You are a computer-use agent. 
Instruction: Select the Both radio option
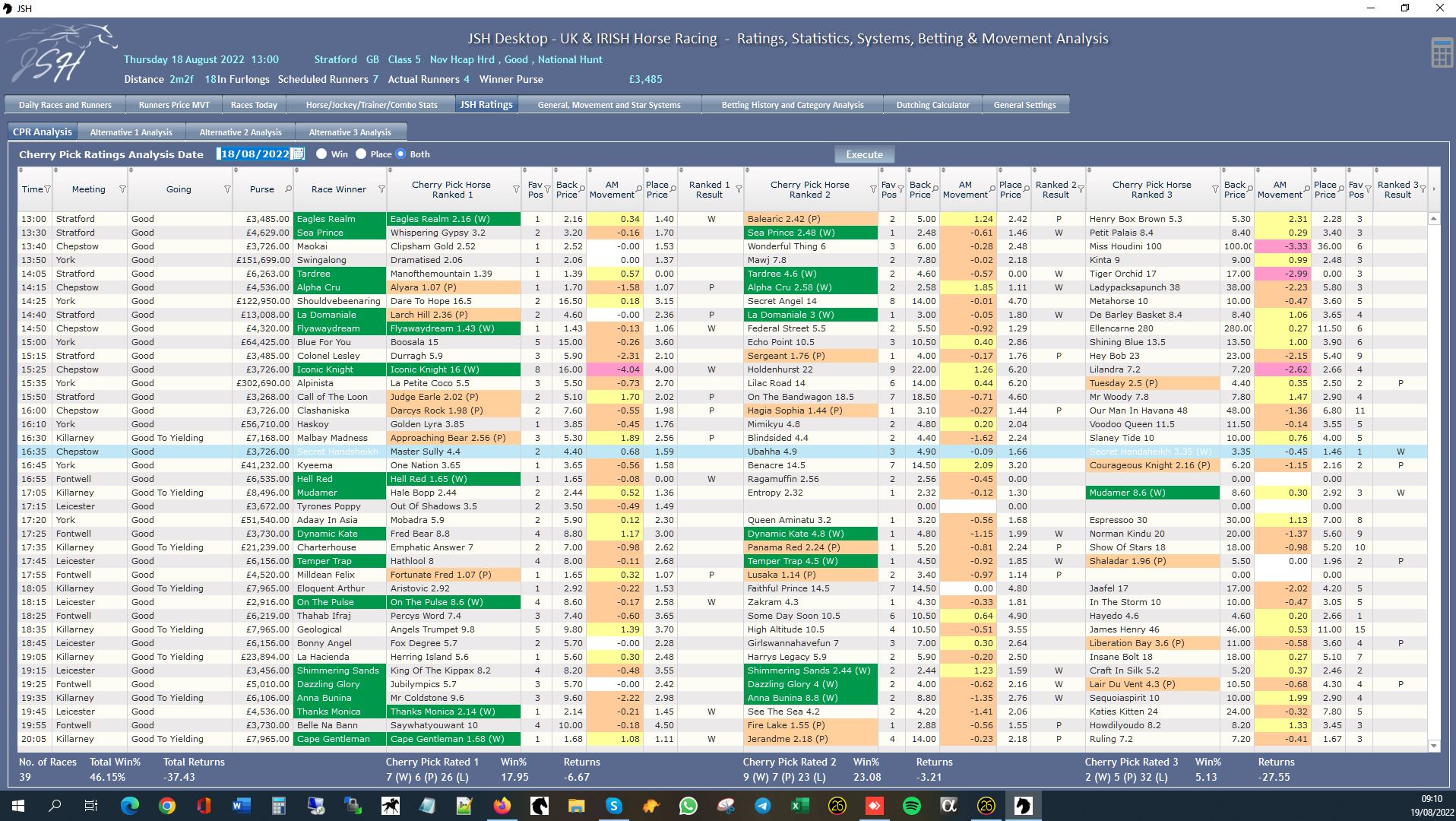(x=401, y=154)
